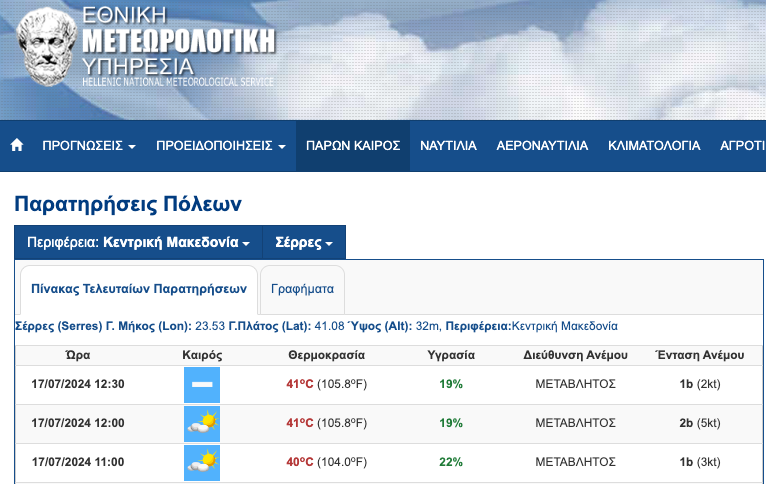
Task: Click the 41°C temperature in the 12:30 row
Action: pos(299,384)
